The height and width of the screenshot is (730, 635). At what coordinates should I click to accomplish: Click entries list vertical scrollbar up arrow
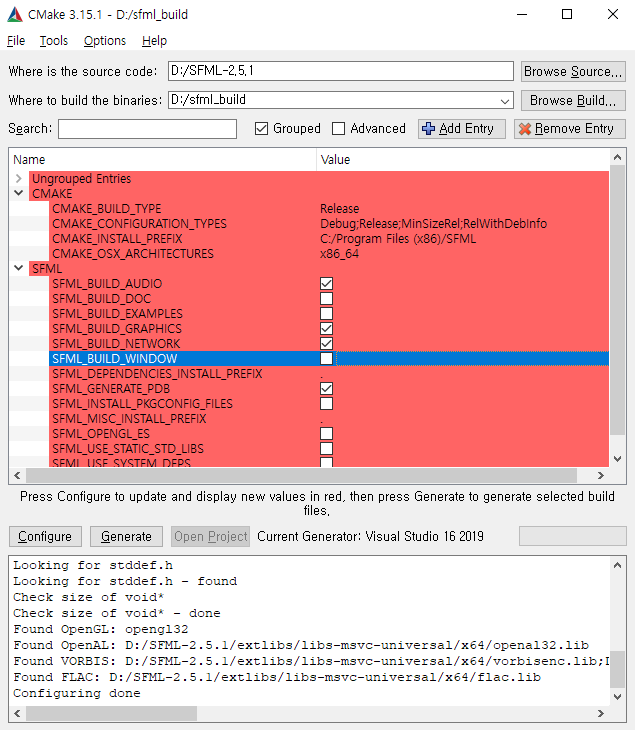point(617,157)
